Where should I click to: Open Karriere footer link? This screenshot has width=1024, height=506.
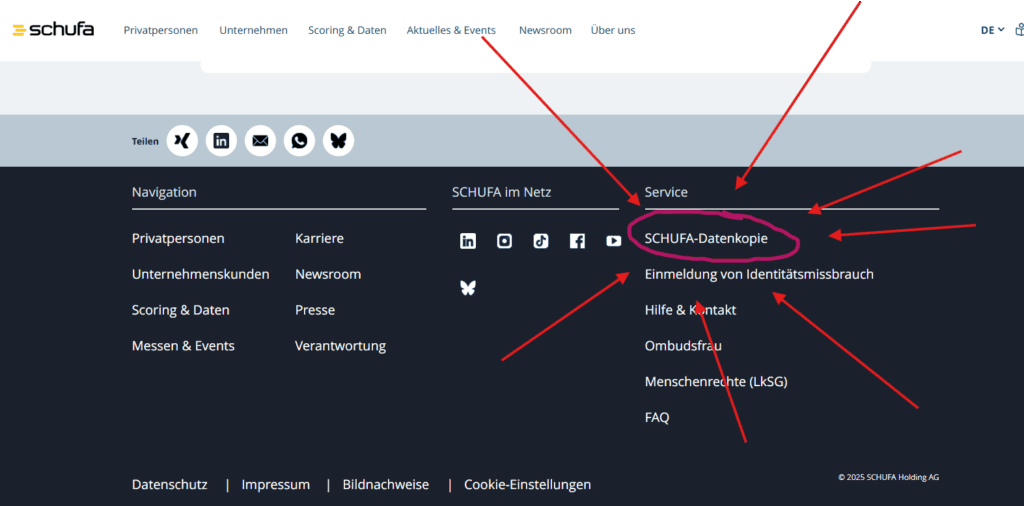click(319, 239)
